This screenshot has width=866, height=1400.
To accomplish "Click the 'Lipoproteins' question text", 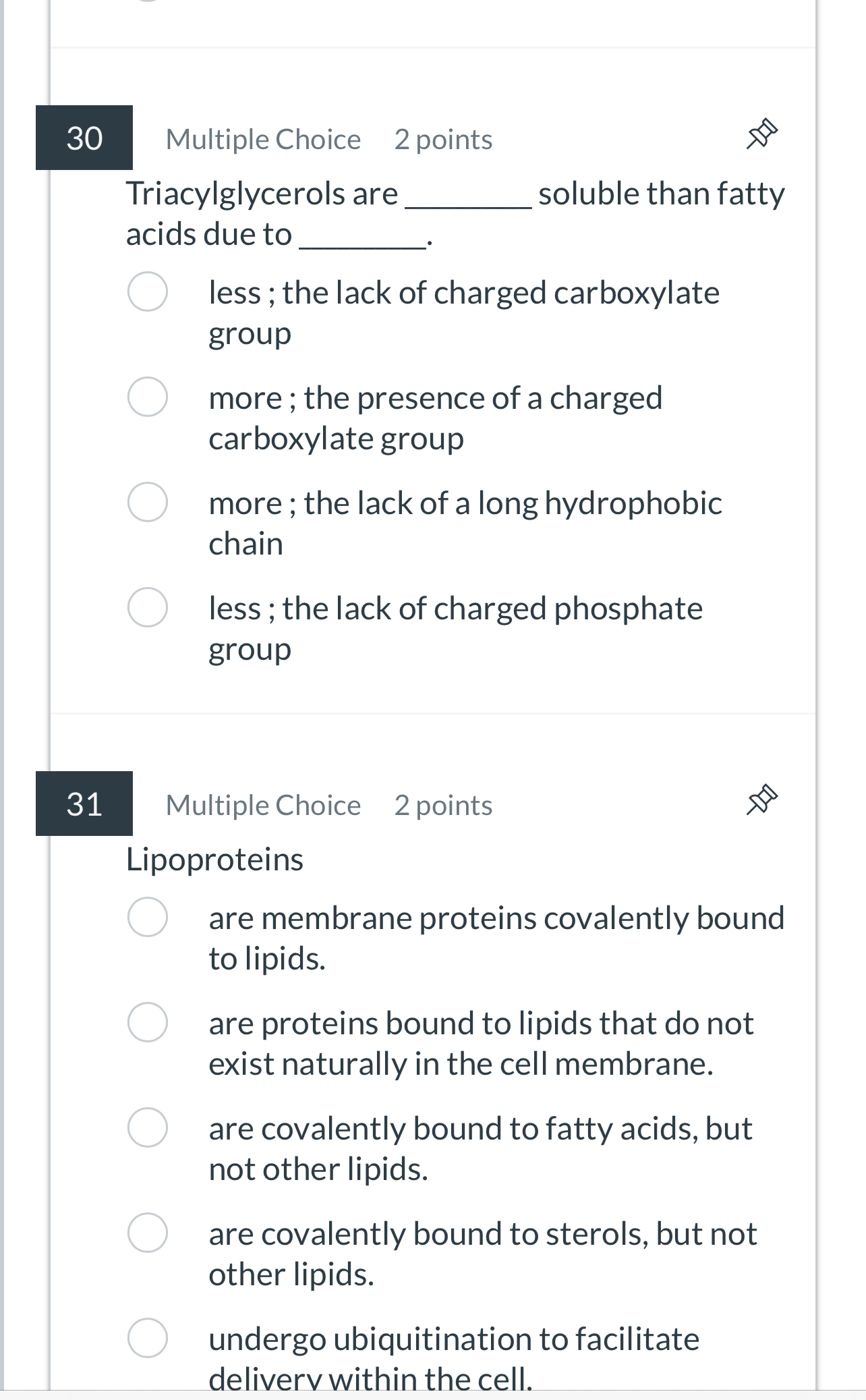I will [x=214, y=858].
